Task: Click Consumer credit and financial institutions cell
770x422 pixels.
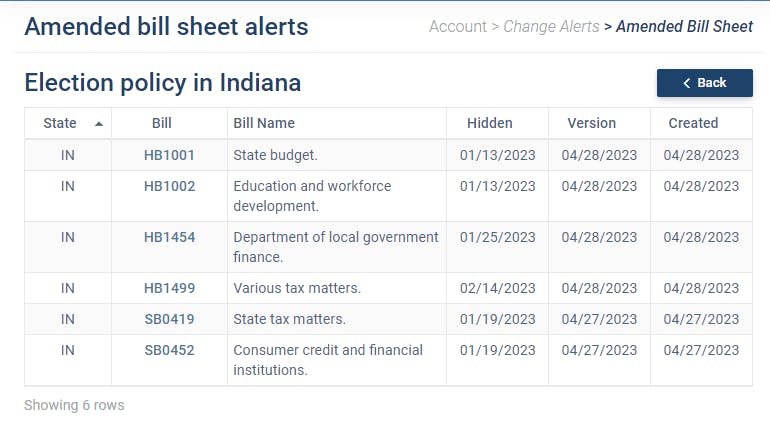Action: click(327, 360)
